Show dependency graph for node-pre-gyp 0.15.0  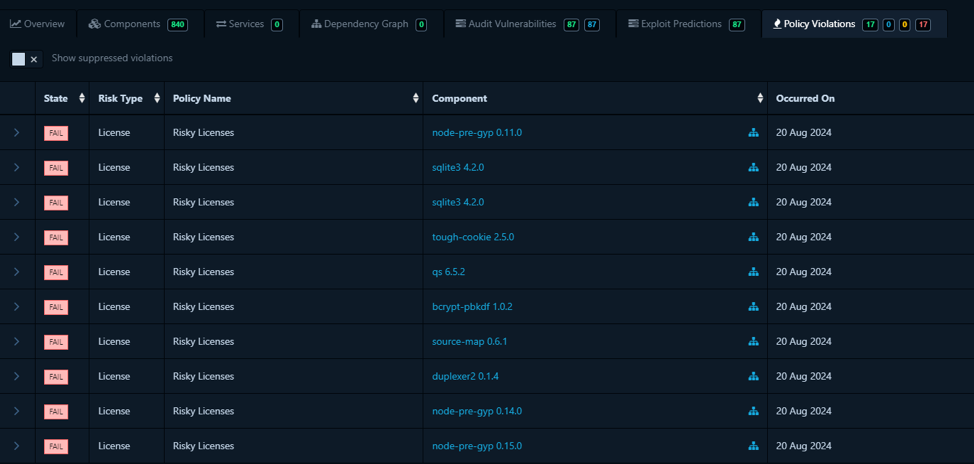(753, 445)
